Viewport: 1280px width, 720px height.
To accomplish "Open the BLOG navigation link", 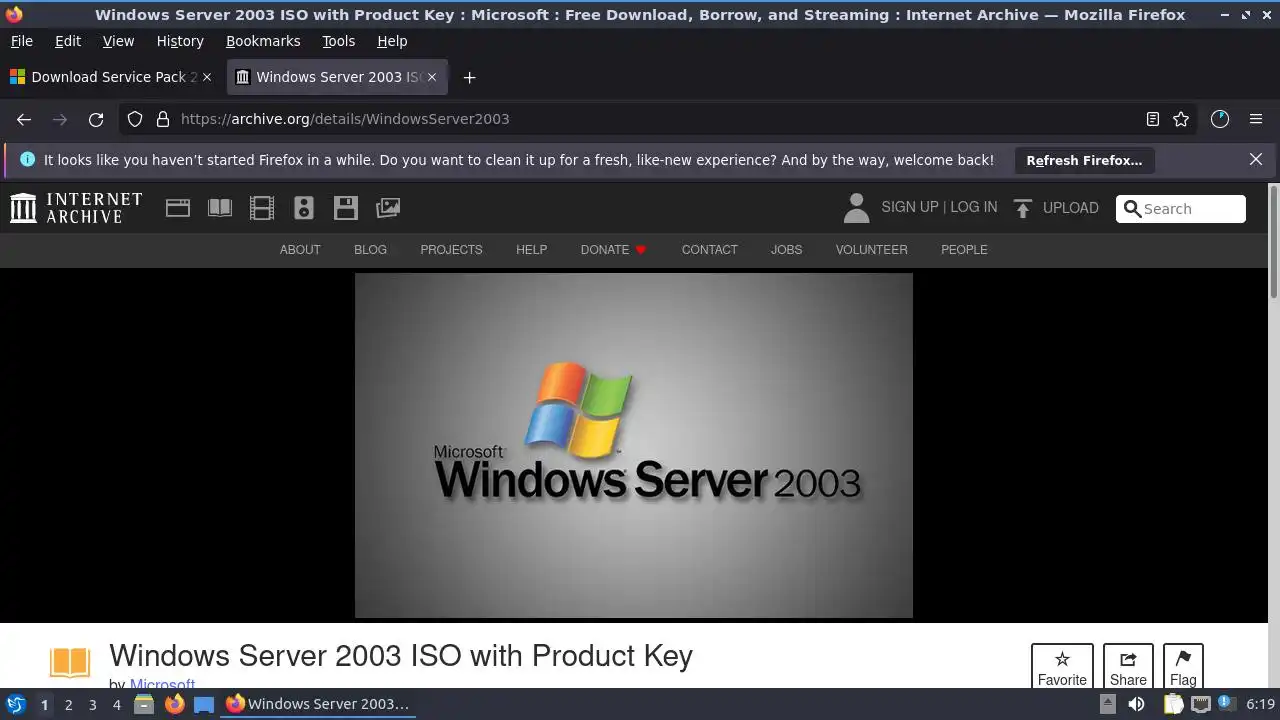I will [370, 250].
